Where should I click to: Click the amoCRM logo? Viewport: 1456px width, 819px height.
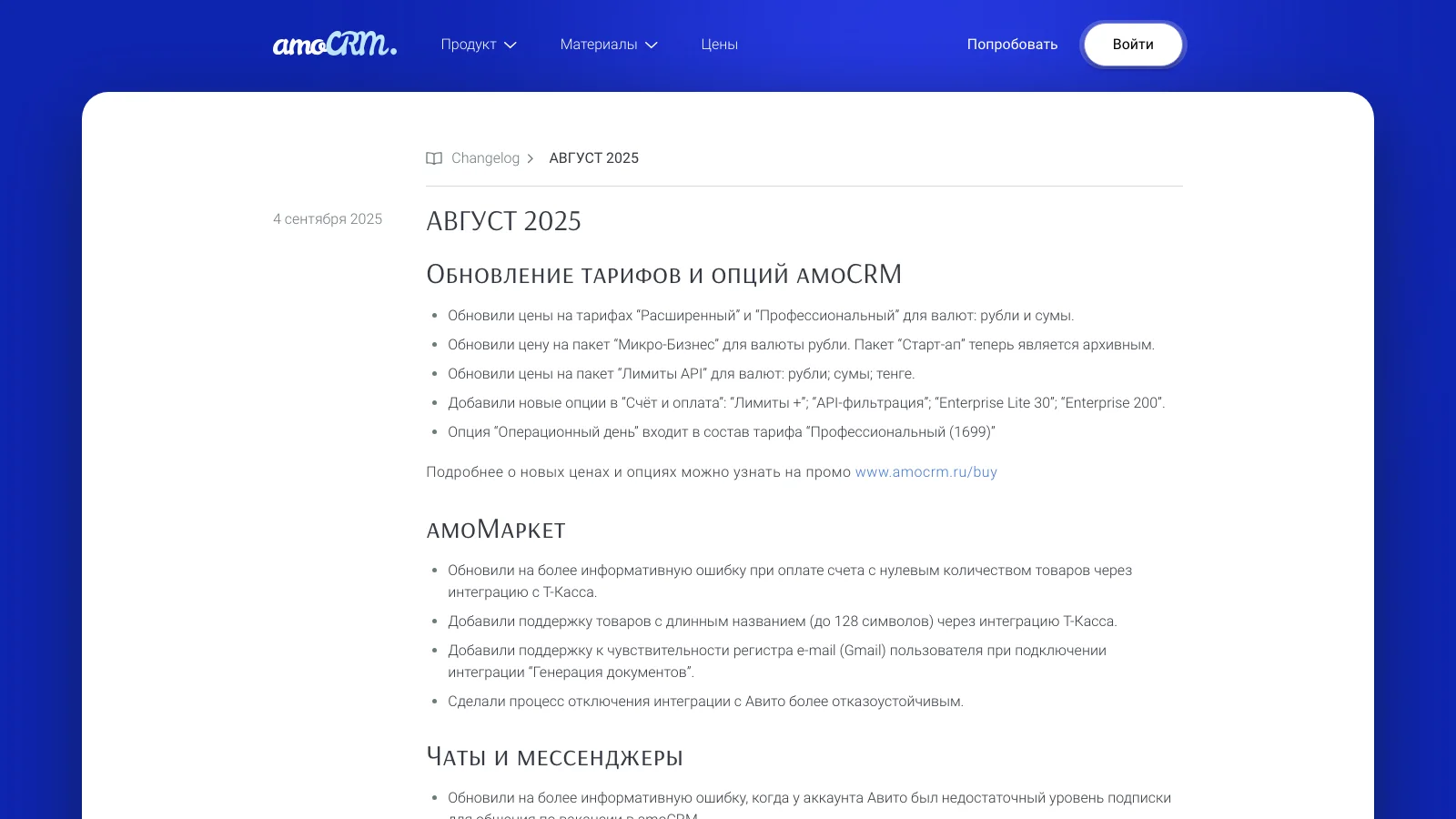[335, 44]
